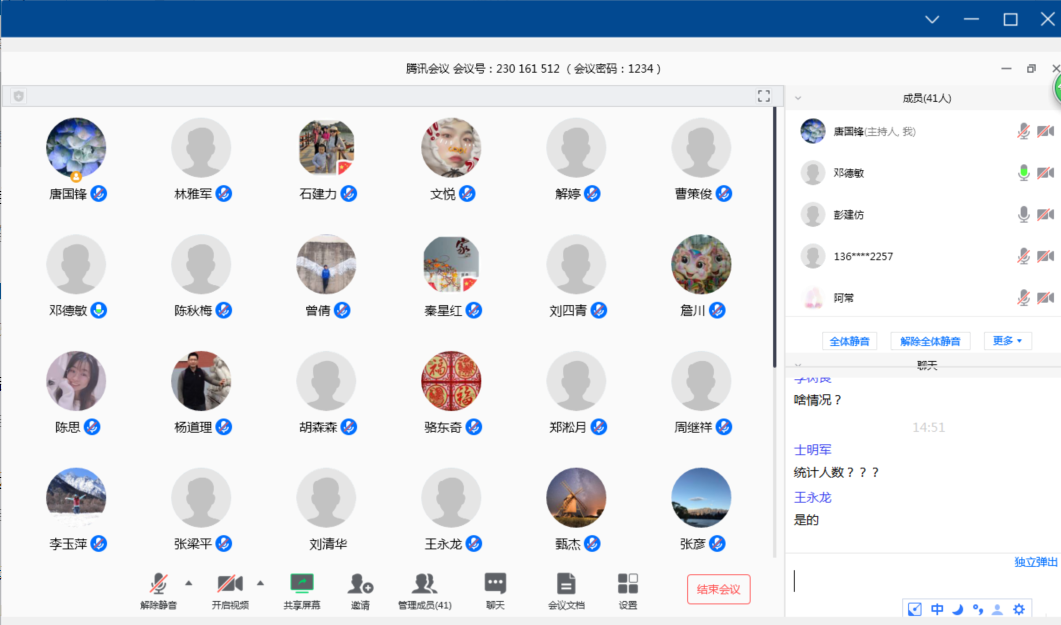The width and height of the screenshot is (1061, 625).
Task: Pop out the chat with 独立弹出
Action: pyautogui.click(x=1036, y=561)
